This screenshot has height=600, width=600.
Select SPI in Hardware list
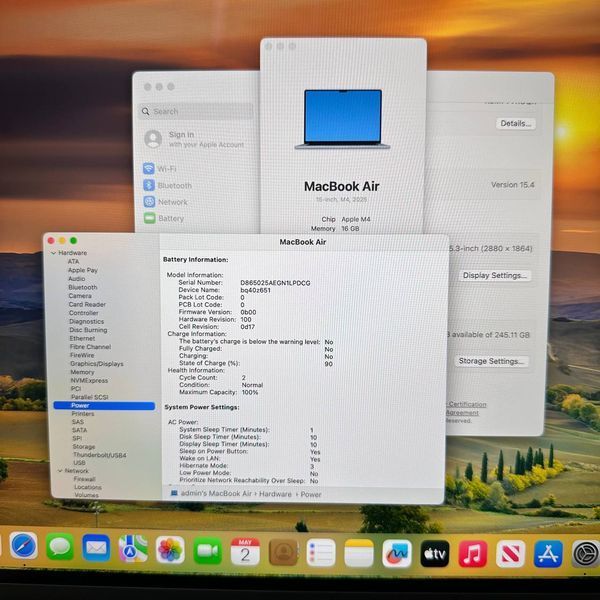click(x=77, y=438)
